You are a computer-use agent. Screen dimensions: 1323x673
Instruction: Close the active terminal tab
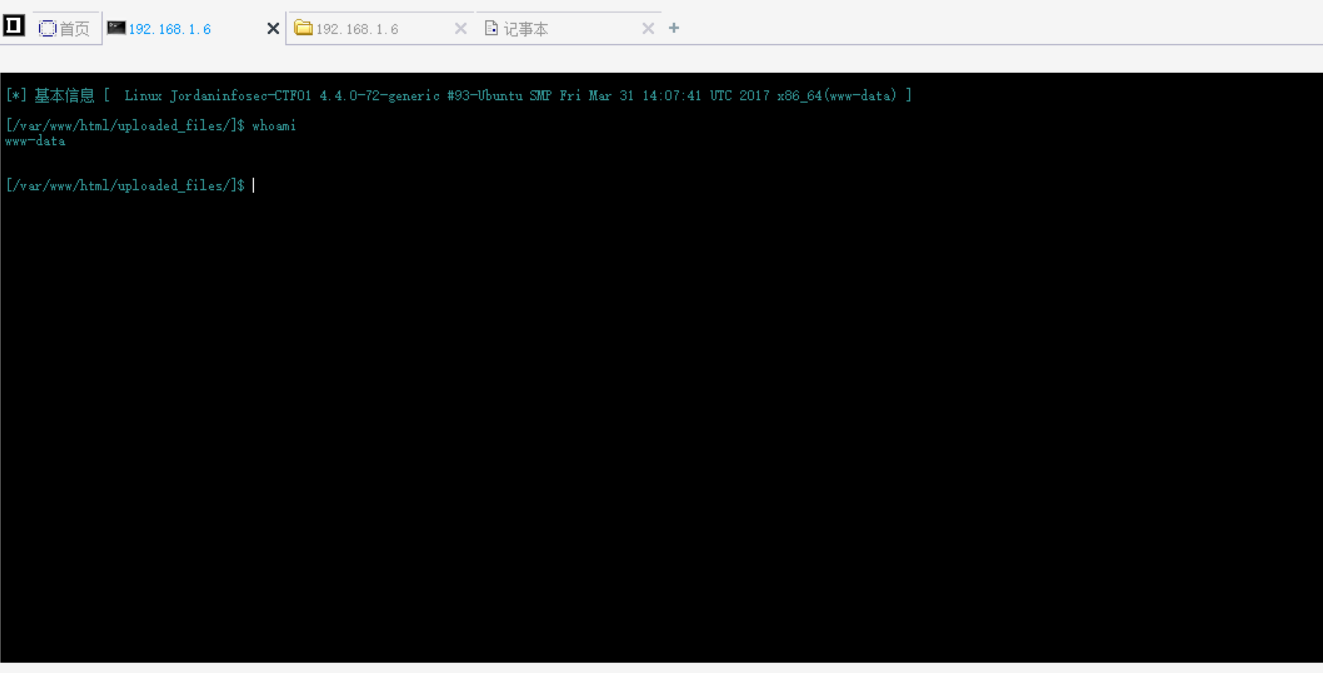(x=272, y=29)
